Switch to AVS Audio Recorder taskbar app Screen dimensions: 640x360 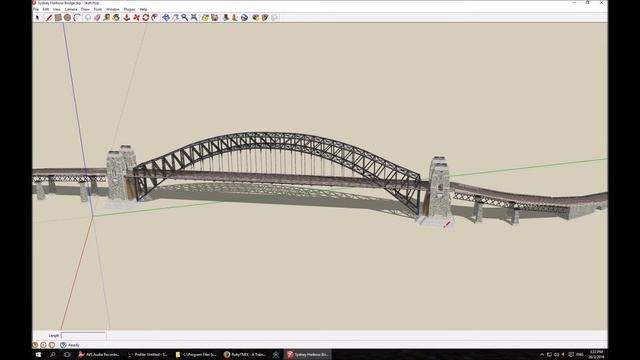(x=99, y=355)
